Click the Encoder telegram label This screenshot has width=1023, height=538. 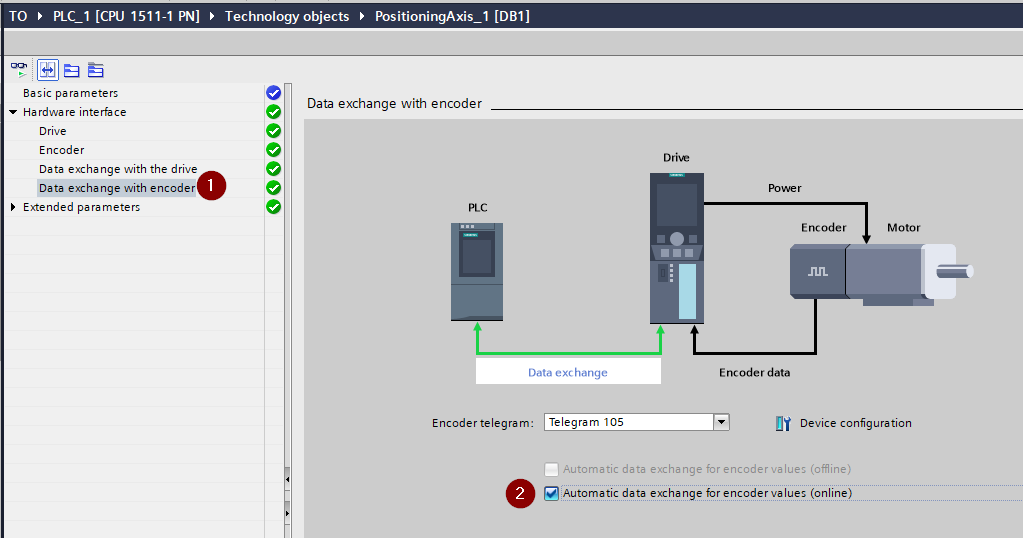tap(483, 423)
